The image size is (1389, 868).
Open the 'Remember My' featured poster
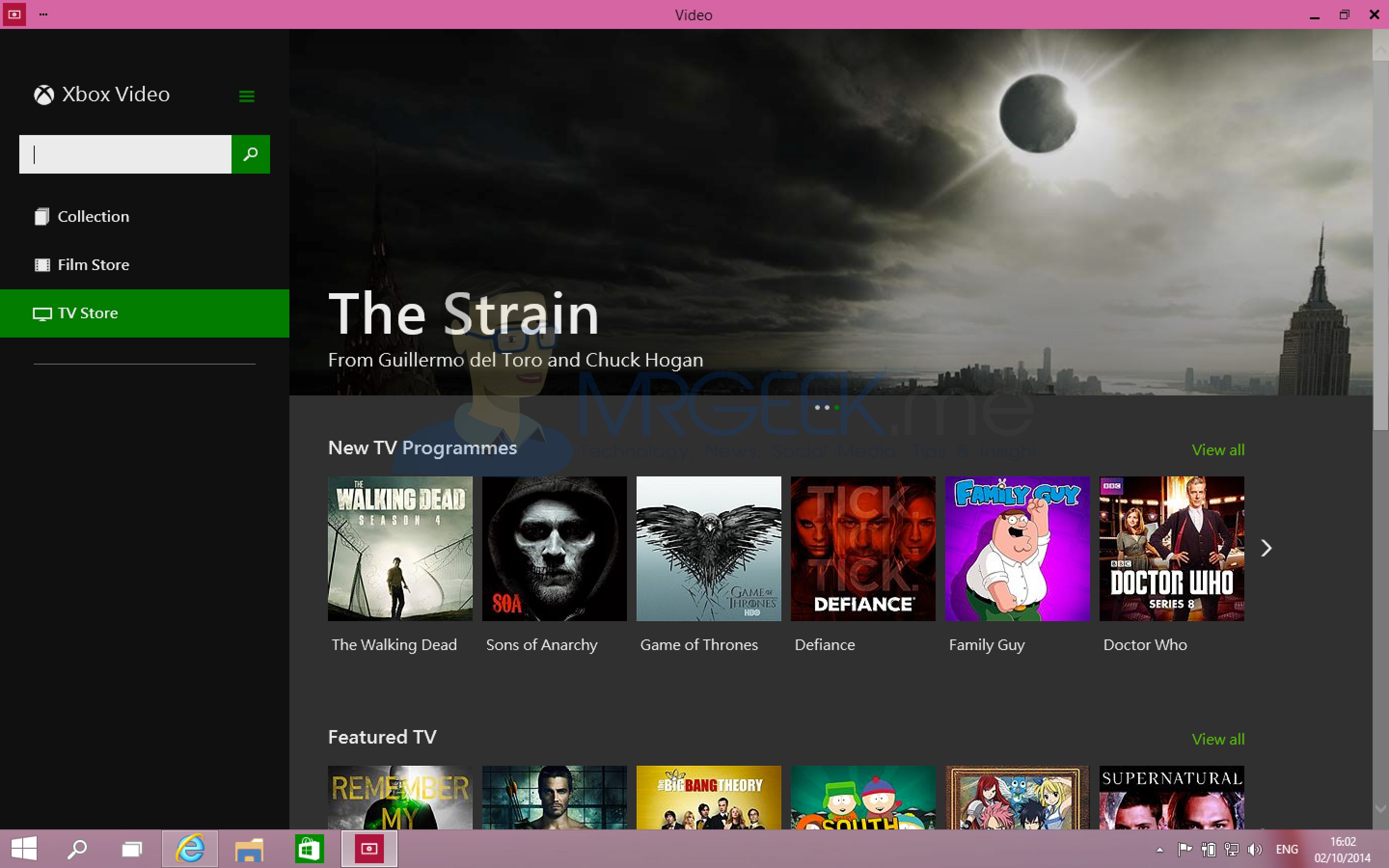(x=400, y=798)
